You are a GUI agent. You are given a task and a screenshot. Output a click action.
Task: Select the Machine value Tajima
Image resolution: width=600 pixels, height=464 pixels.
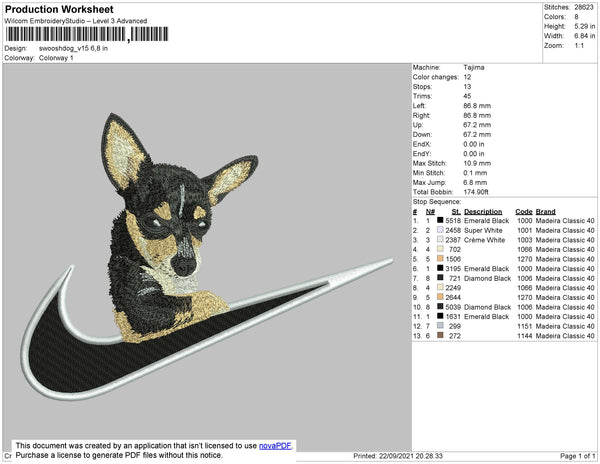[474, 67]
